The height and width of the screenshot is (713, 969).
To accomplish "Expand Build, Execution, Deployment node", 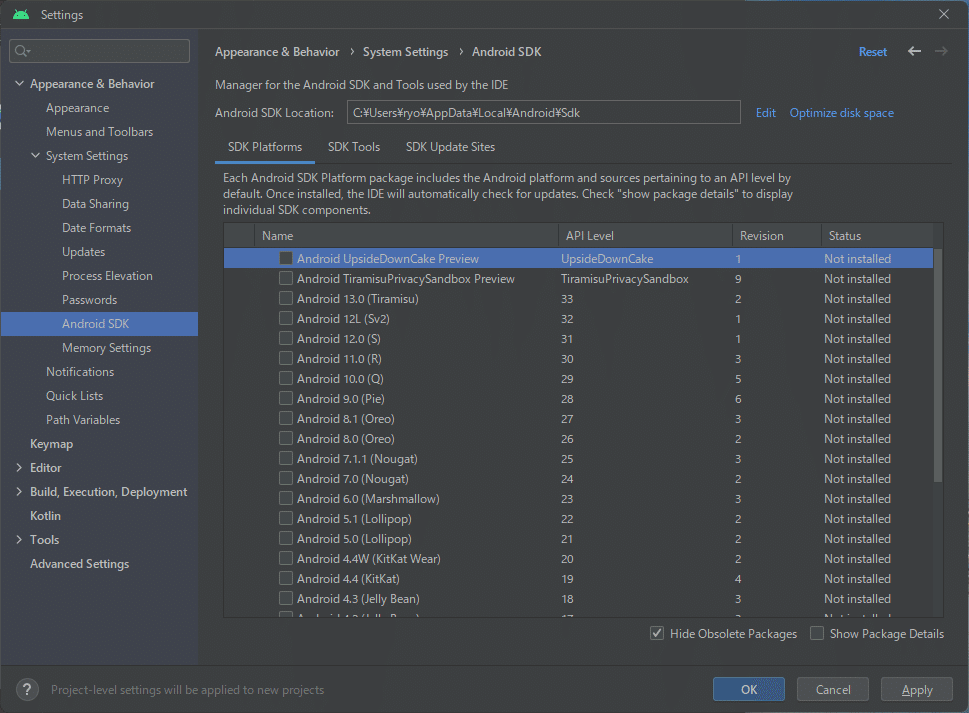I will pos(19,492).
